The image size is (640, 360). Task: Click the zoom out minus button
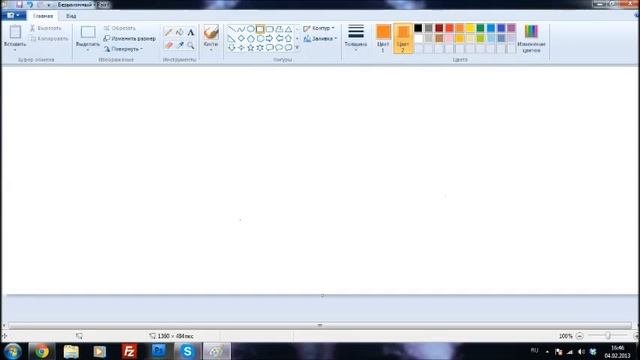coord(580,336)
